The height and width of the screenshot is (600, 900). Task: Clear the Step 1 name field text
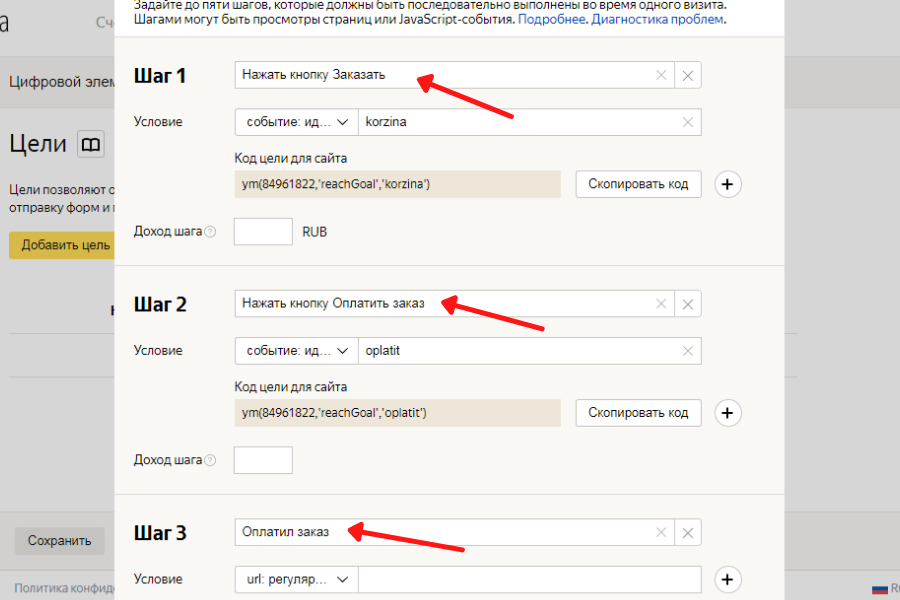[660, 75]
